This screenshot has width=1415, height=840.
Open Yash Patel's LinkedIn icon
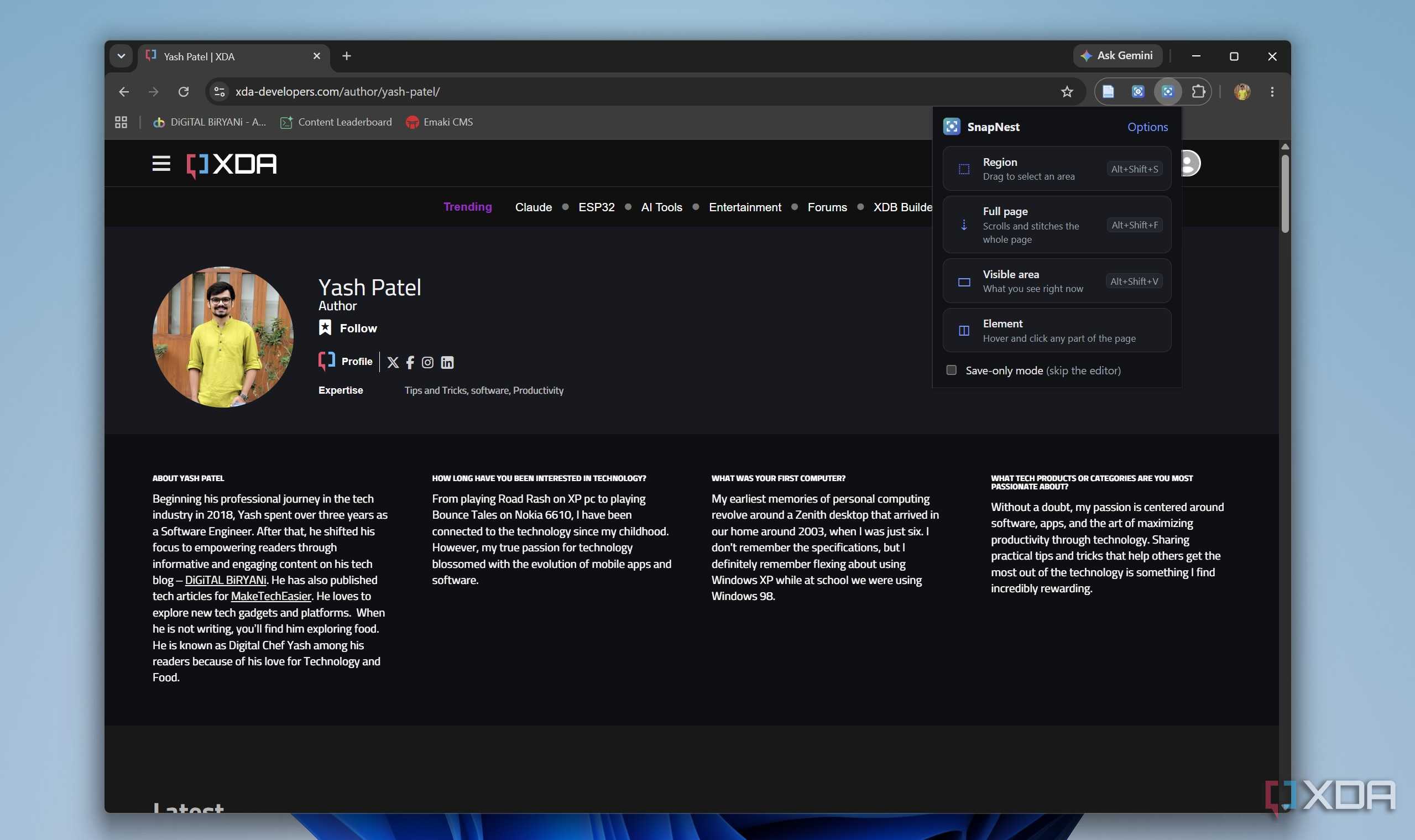point(447,363)
